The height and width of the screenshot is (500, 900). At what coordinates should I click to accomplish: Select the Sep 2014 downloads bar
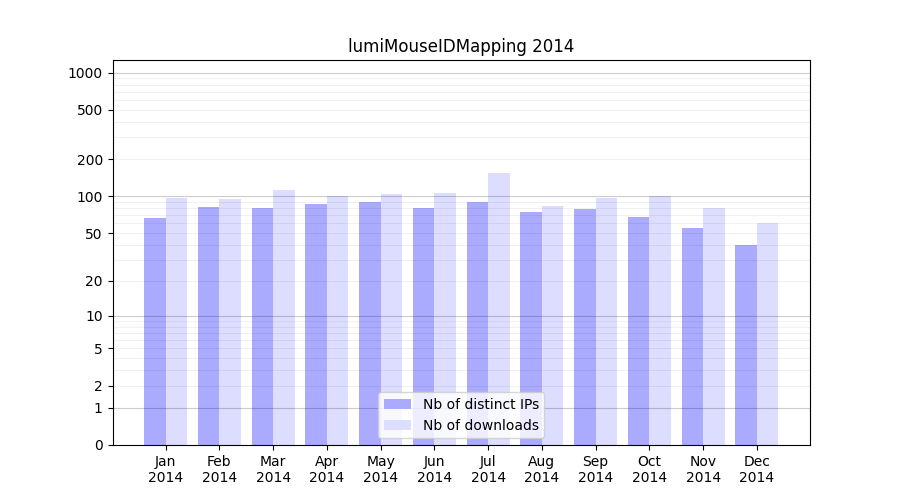(606, 320)
